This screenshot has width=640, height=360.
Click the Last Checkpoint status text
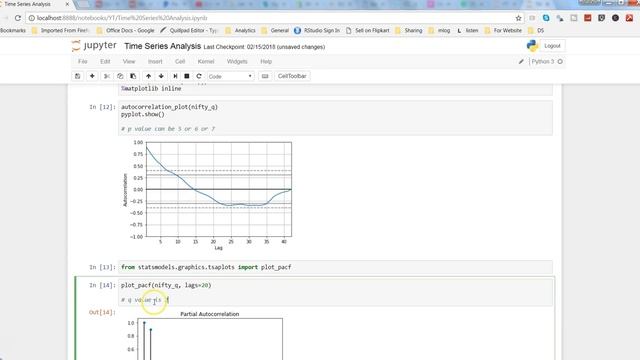[264, 47]
